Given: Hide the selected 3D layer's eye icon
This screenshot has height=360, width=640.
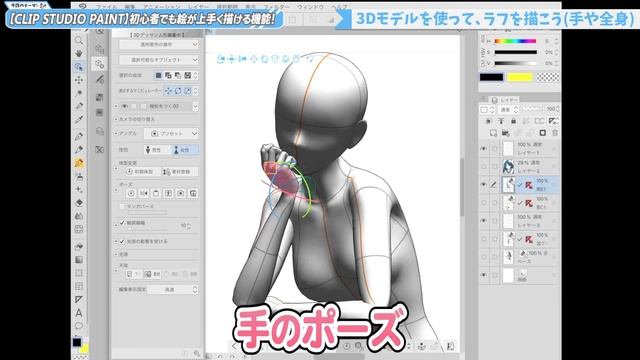Looking at the screenshot, I should (x=484, y=185).
